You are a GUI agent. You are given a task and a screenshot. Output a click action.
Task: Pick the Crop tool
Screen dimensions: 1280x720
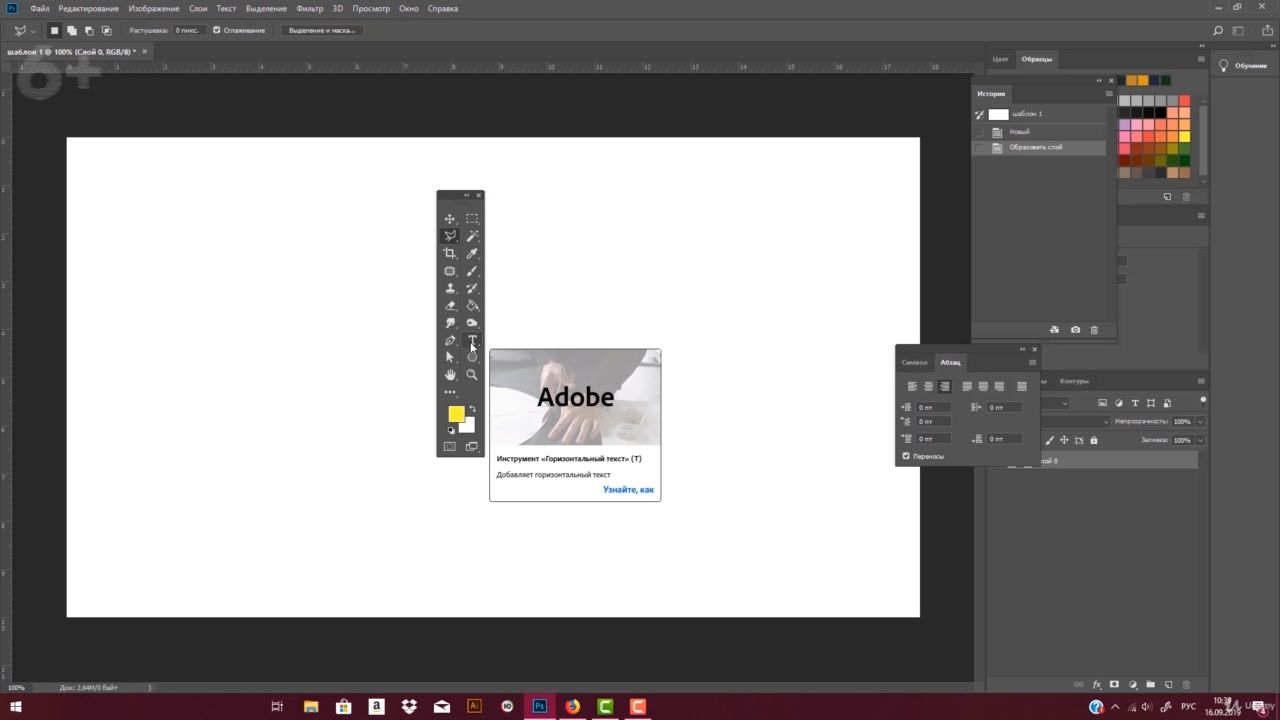coord(450,254)
